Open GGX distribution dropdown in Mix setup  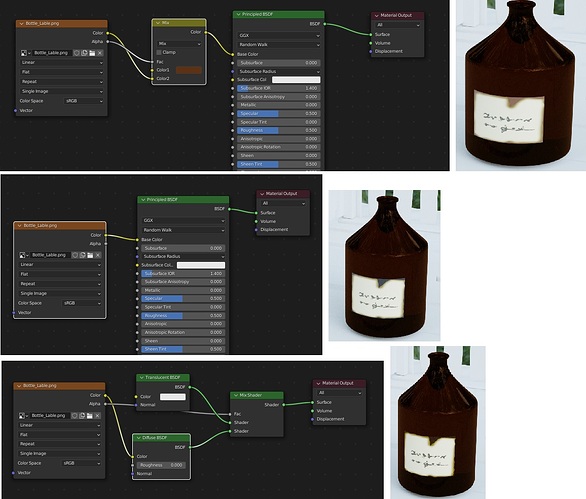[279, 36]
